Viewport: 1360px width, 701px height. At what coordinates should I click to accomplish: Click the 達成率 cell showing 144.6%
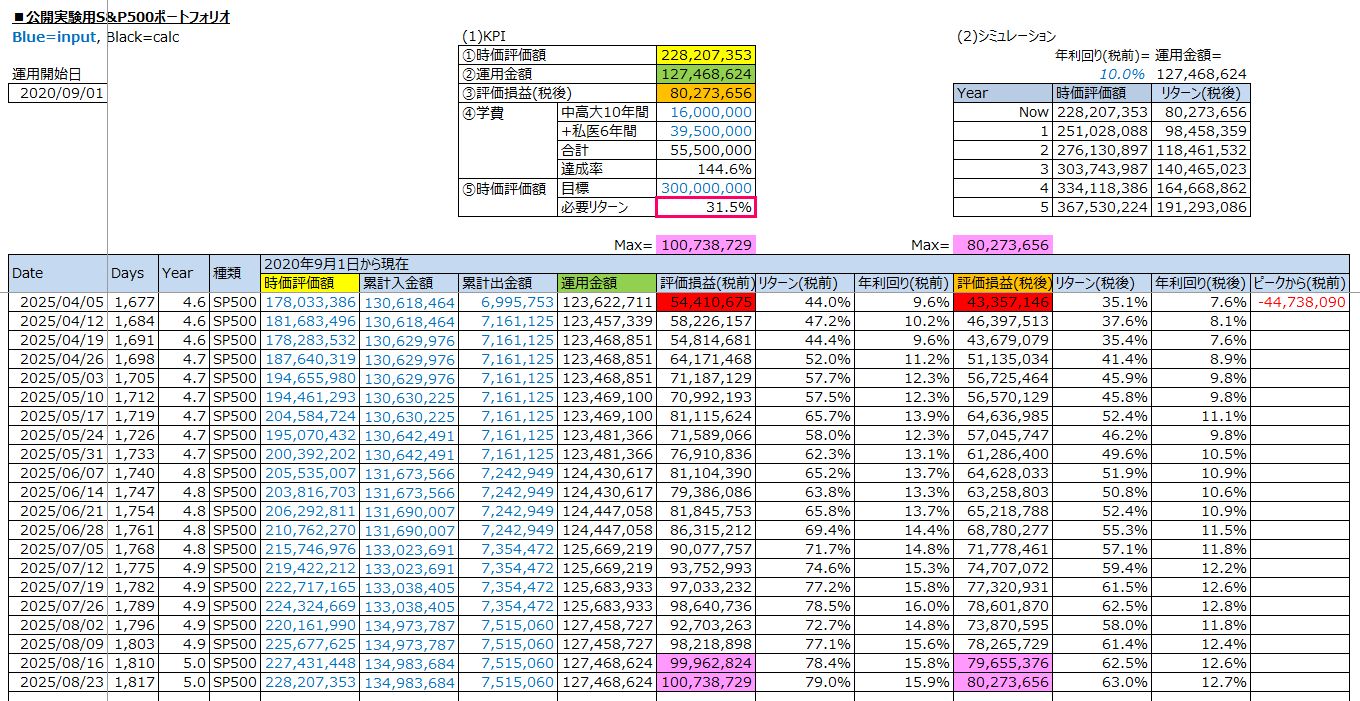click(706, 169)
